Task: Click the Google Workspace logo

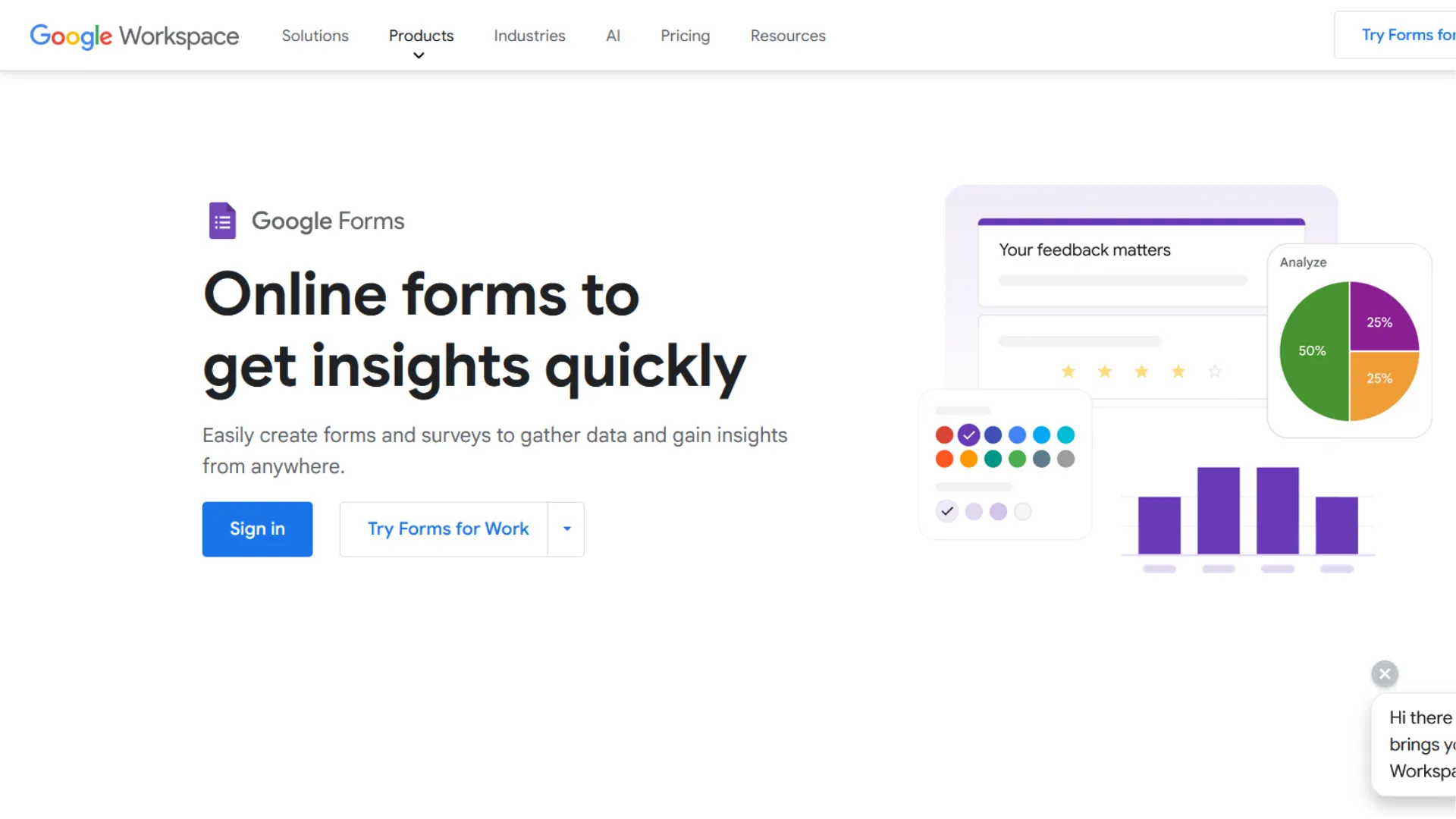Action: pos(133,36)
